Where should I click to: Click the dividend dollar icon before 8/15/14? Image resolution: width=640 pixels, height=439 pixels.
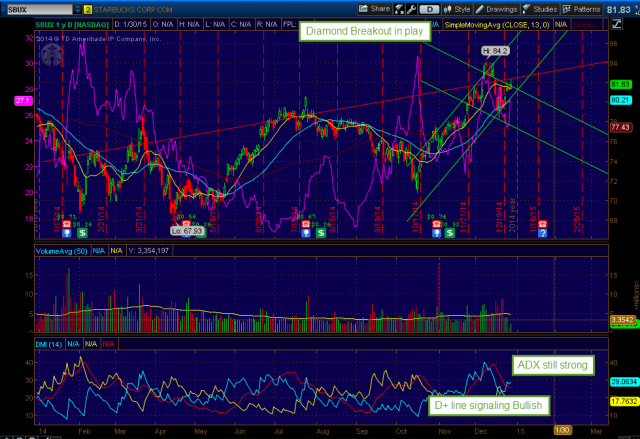(x=321, y=233)
